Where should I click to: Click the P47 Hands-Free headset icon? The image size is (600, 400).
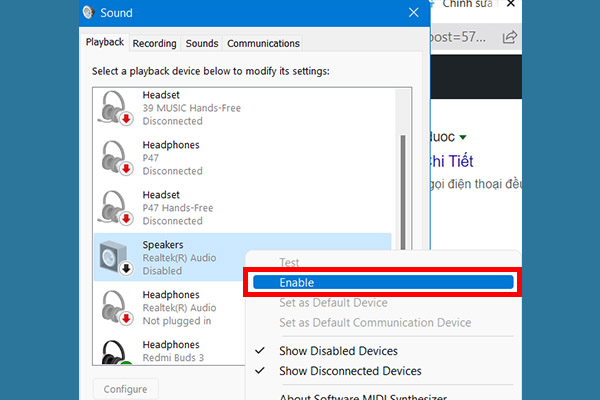pyautogui.click(x=115, y=208)
